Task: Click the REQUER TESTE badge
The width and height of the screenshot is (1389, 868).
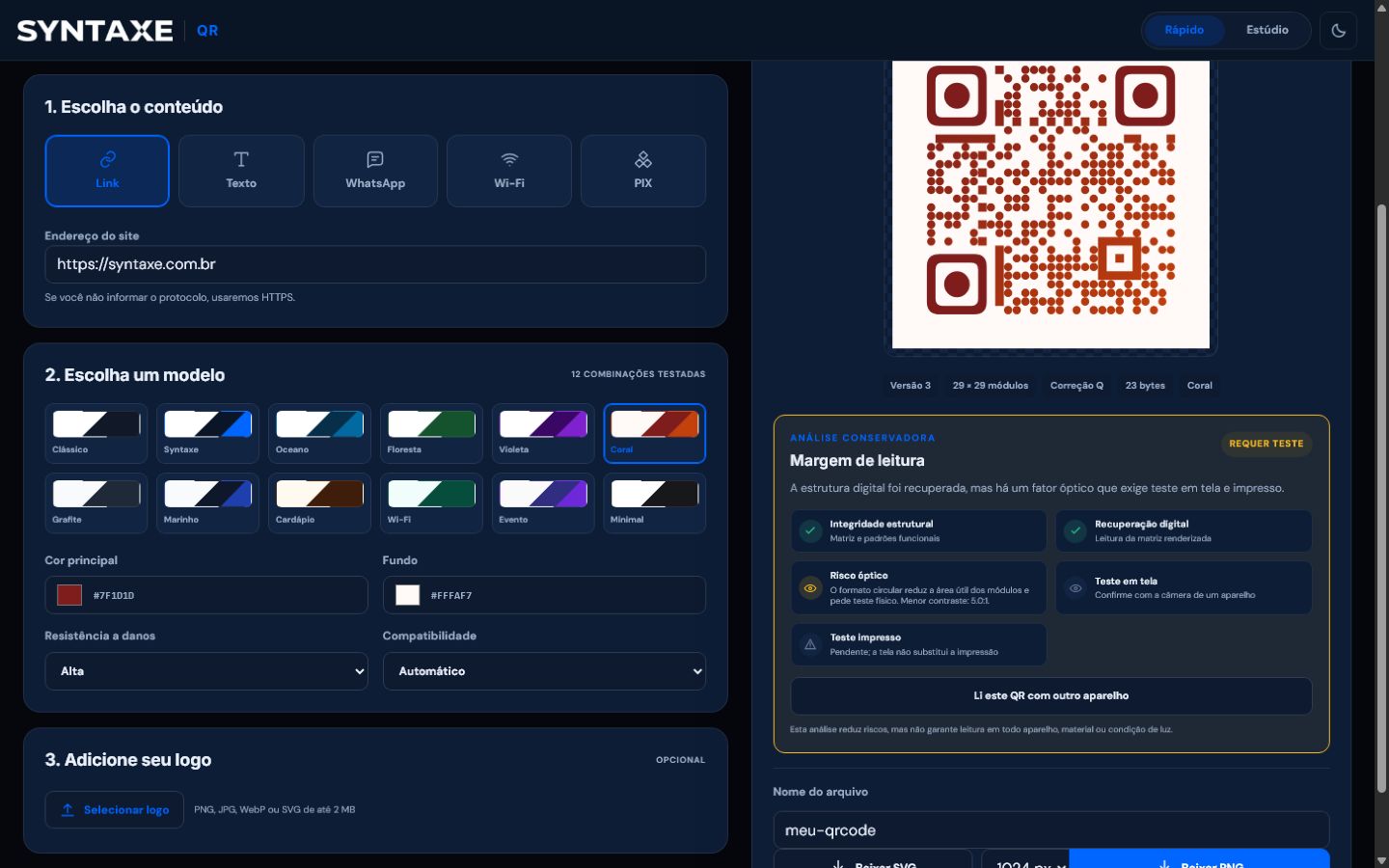Action: 1266,444
